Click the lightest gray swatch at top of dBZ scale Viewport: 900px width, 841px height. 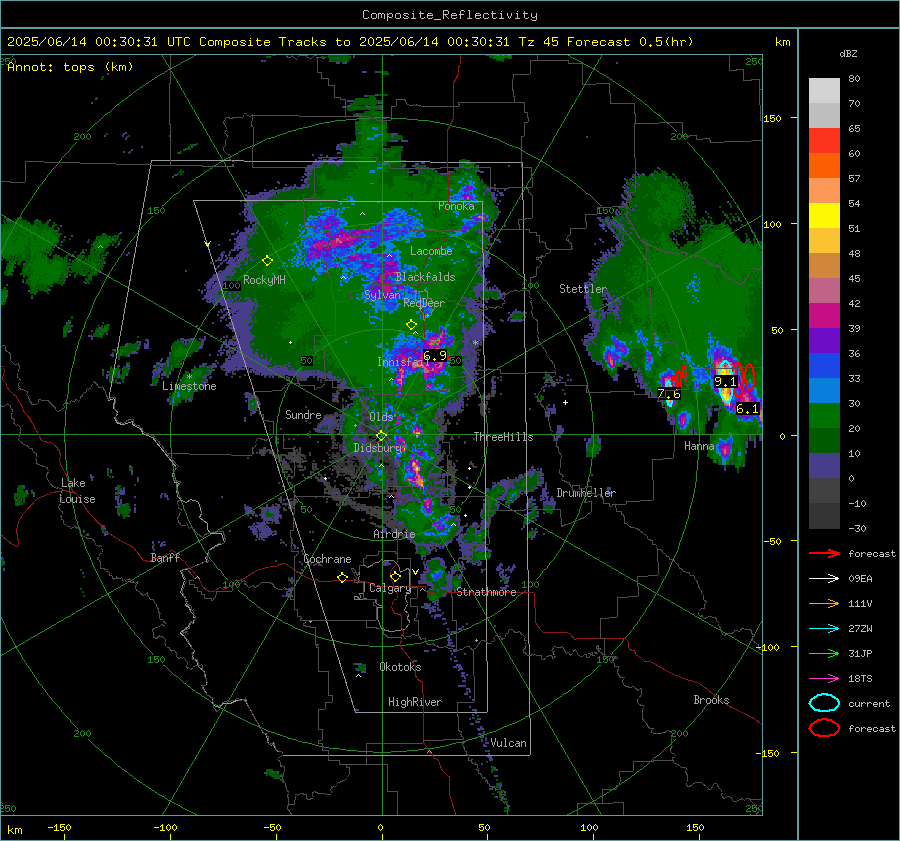tap(824, 91)
